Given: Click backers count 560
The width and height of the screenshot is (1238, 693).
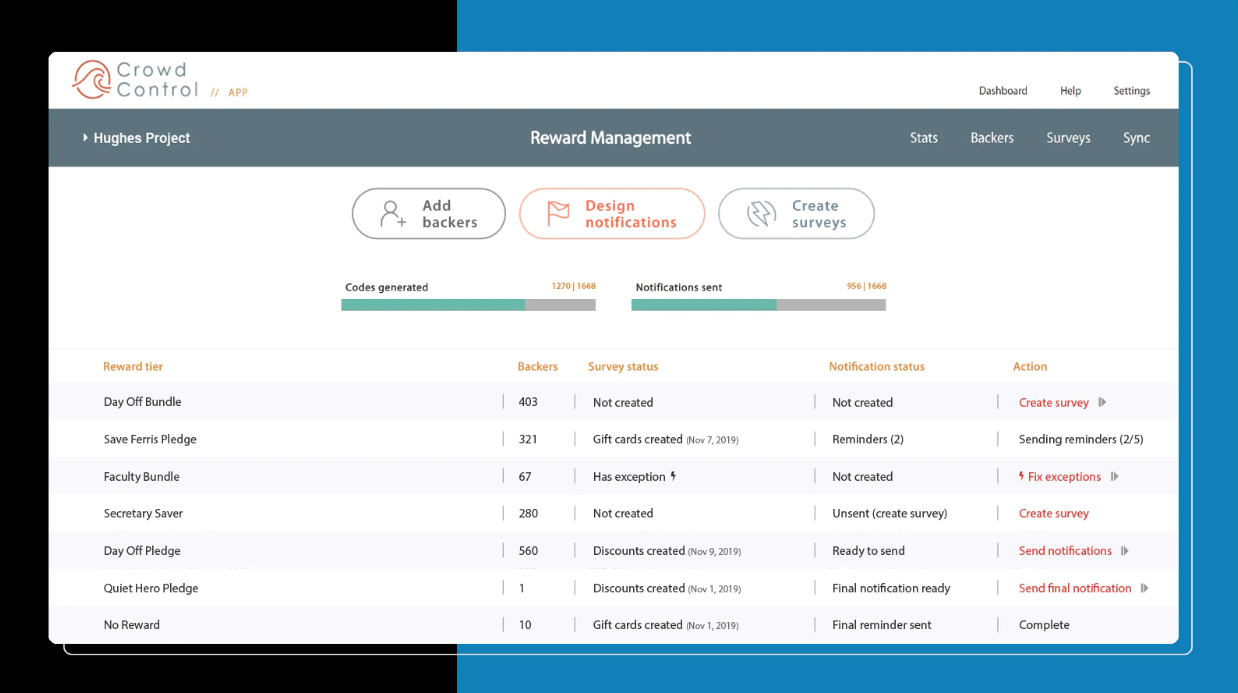Looking at the screenshot, I should point(528,551).
